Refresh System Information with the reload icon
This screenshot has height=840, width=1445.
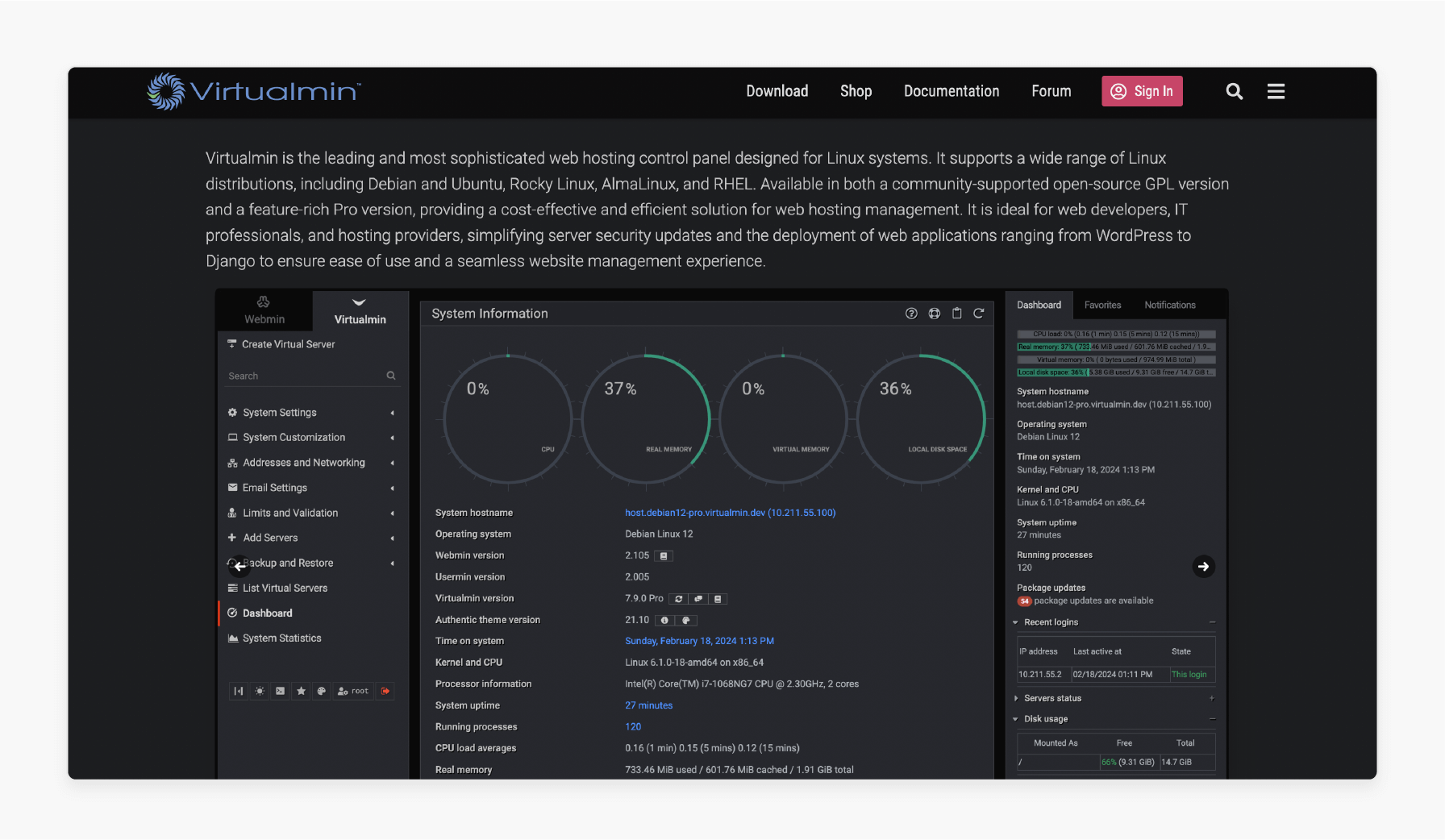(x=978, y=314)
